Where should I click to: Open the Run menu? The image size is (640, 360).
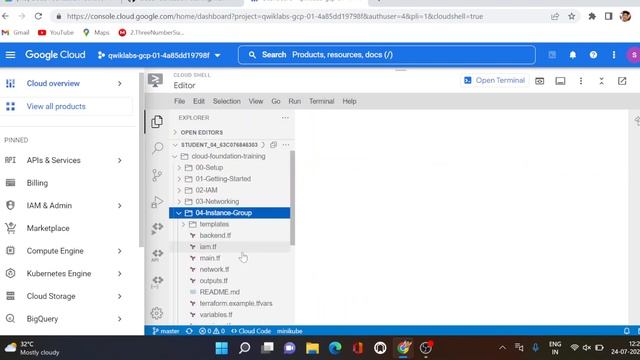click(294, 101)
